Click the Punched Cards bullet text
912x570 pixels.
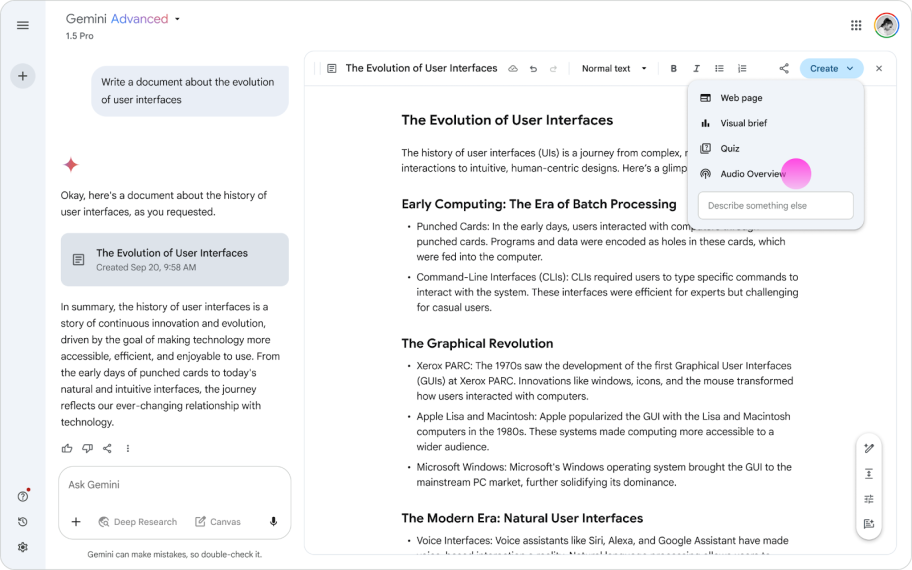601,241
